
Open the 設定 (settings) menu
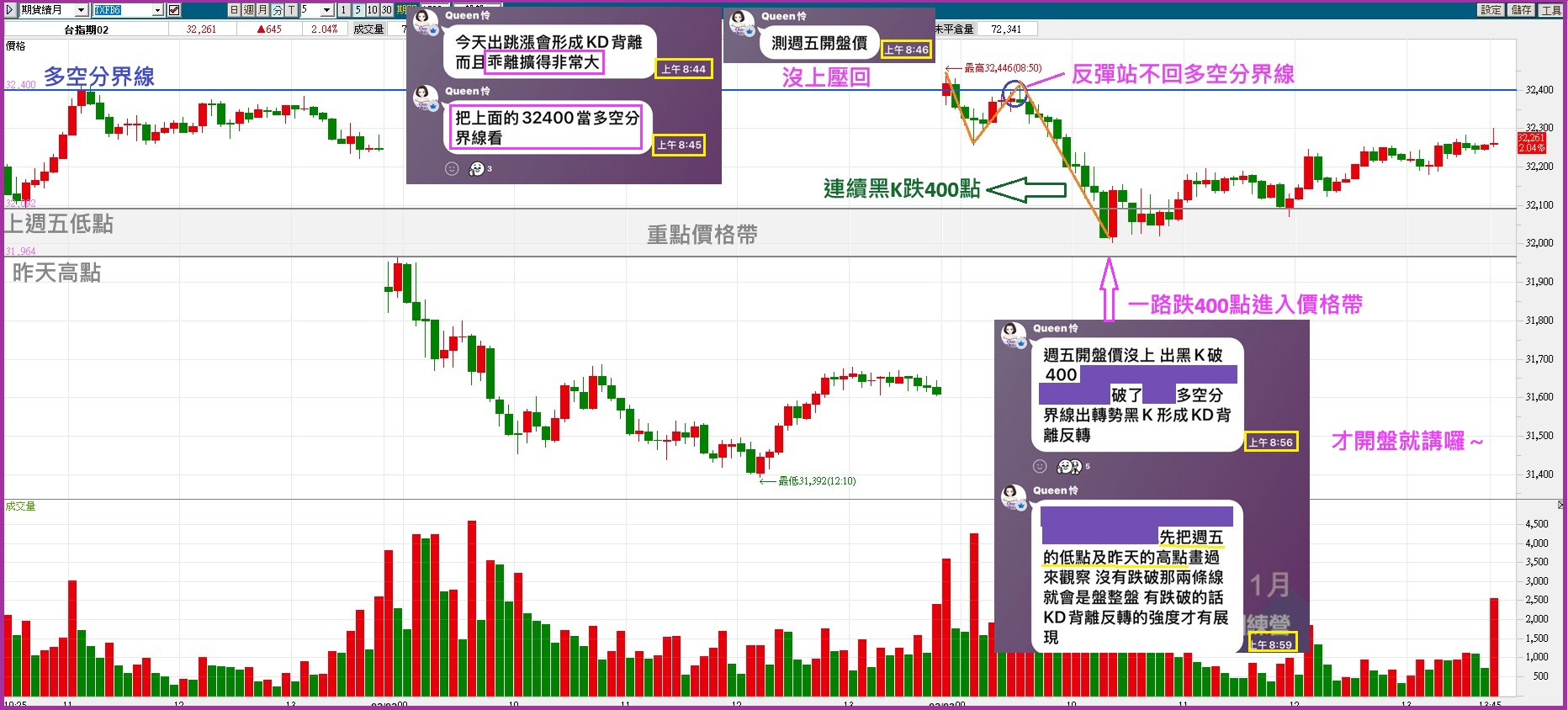coord(1491,10)
